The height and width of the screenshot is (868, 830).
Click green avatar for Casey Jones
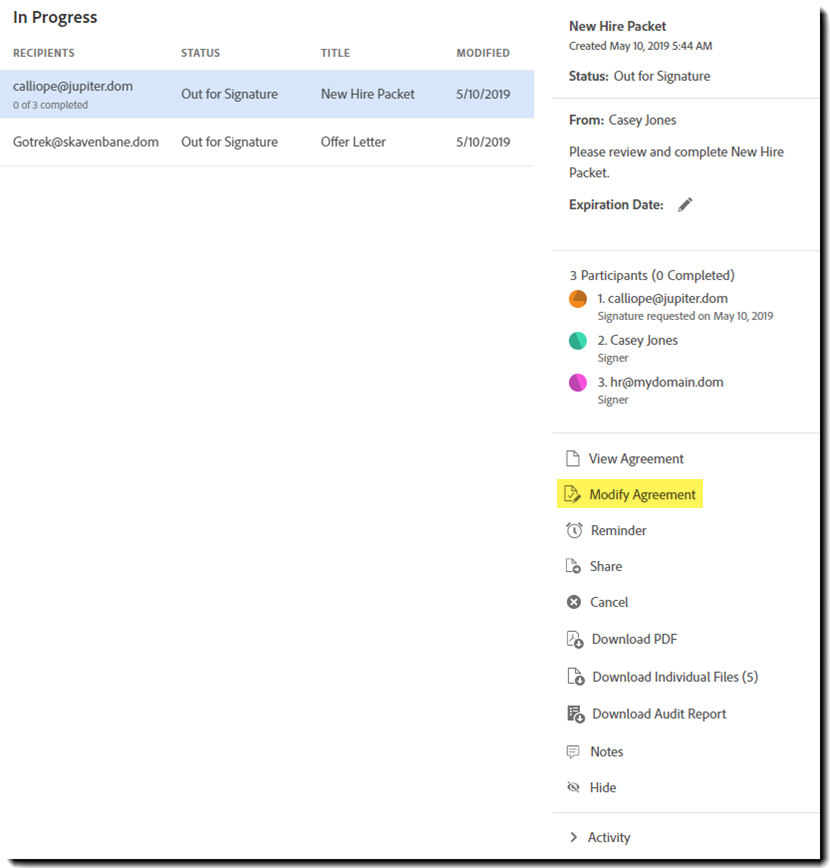[578, 340]
